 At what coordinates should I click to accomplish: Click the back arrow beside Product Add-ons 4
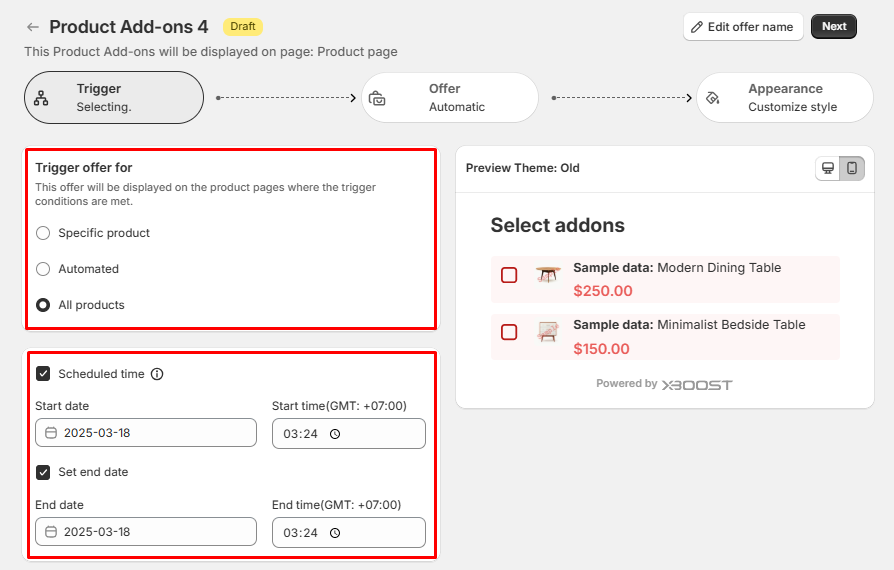[x=33, y=27]
